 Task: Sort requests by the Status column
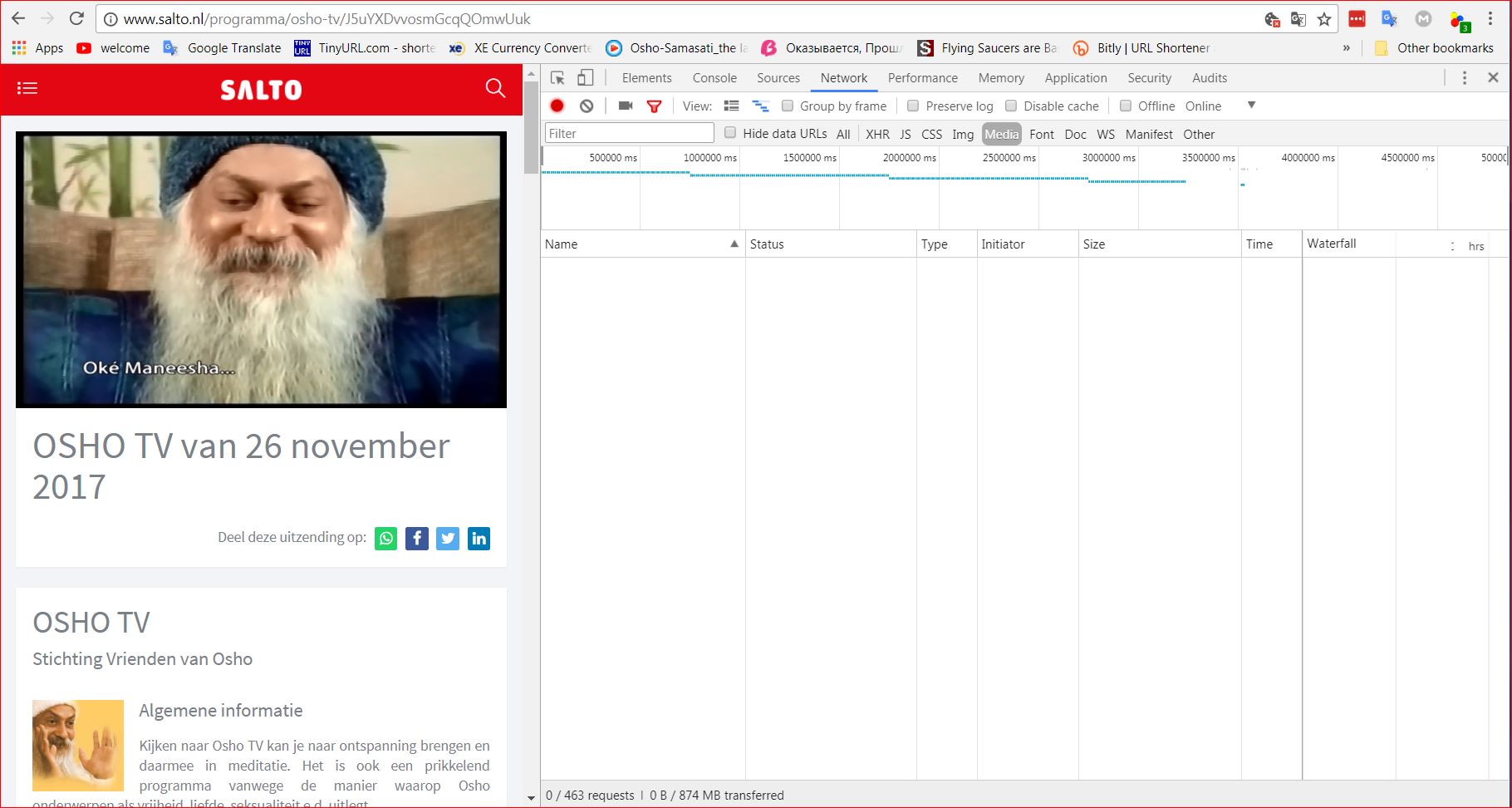[831, 244]
